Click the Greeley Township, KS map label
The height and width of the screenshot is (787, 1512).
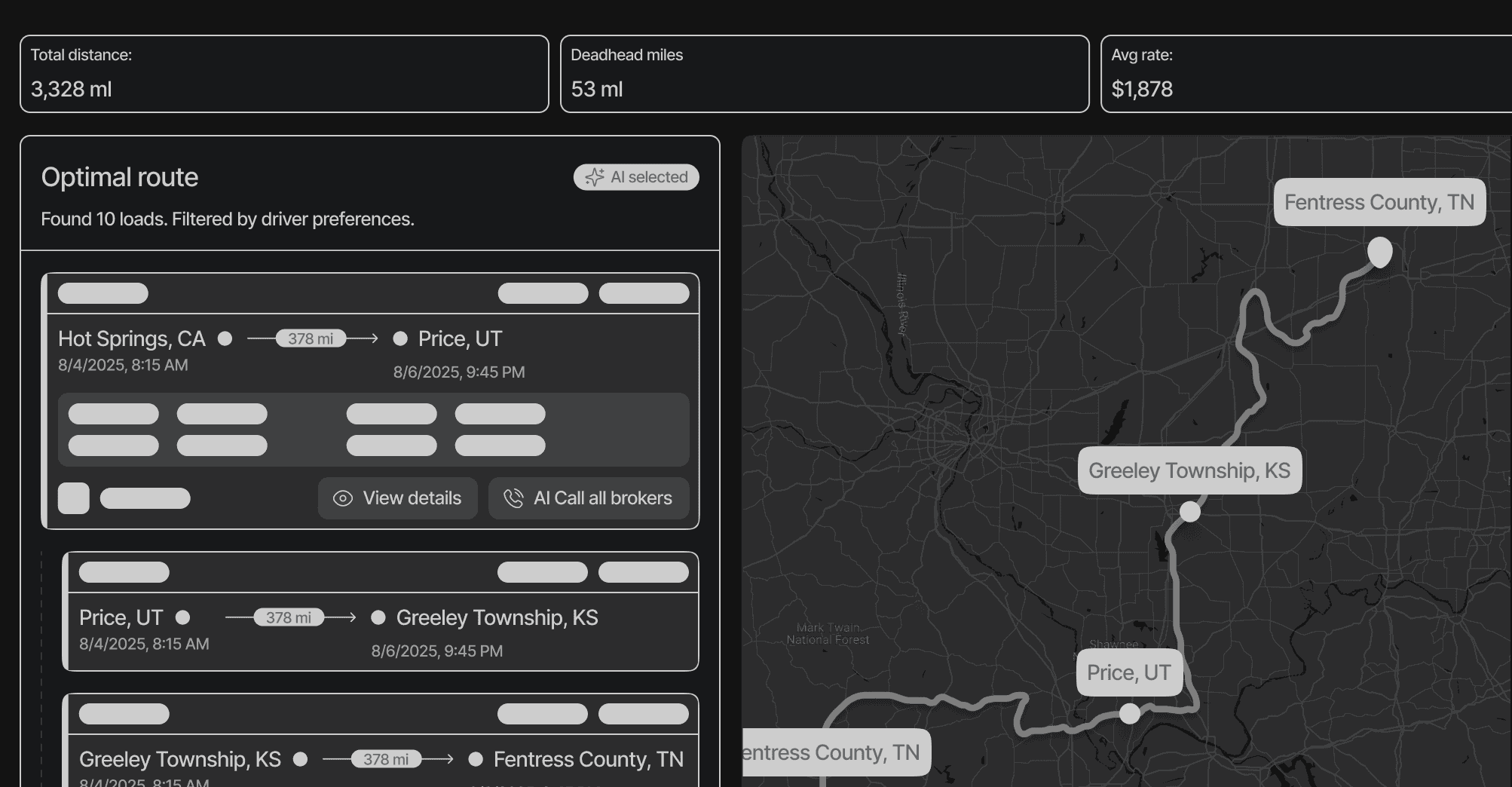[x=1189, y=470]
